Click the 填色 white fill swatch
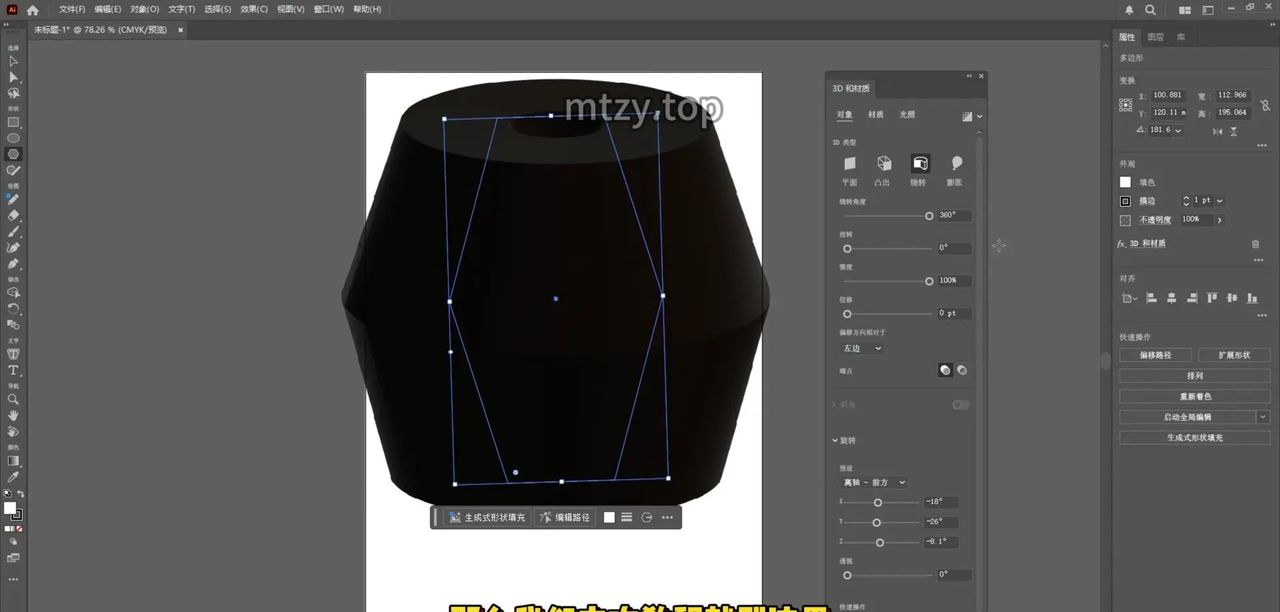 (x=1125, y=182)
